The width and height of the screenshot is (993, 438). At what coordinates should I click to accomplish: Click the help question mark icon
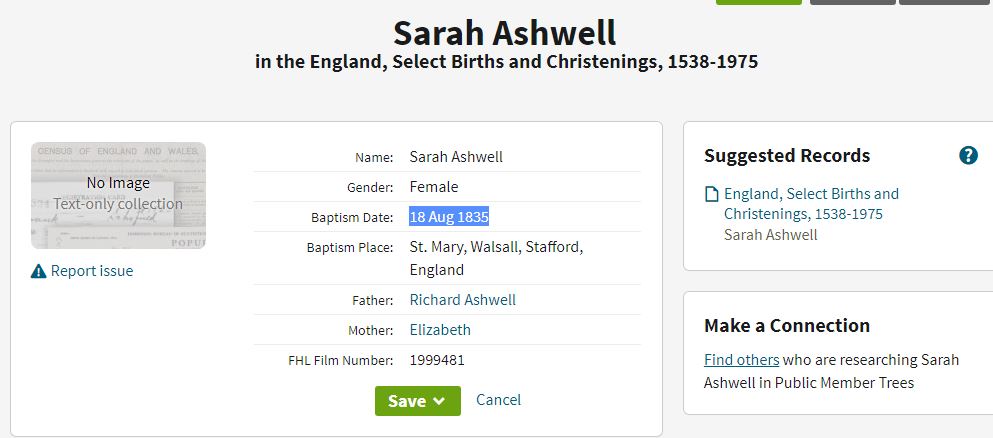click(968, 155)
